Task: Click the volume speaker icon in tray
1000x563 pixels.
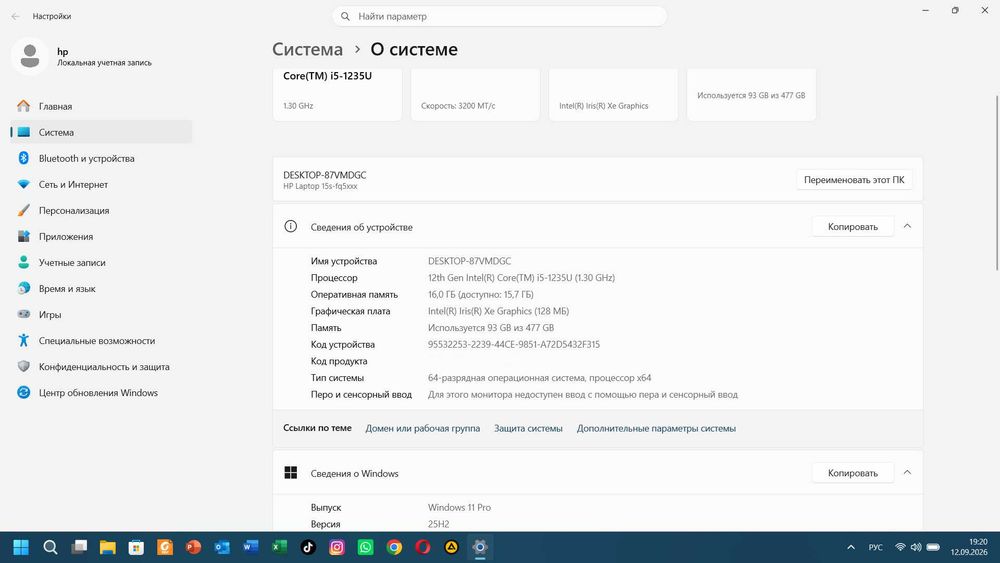Action: (x=916, y=547)
